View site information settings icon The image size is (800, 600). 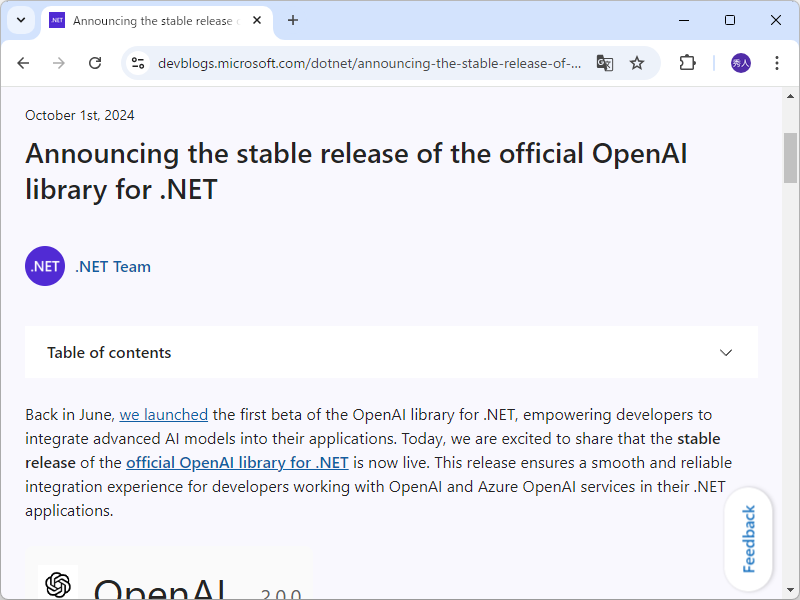point(135,62)
